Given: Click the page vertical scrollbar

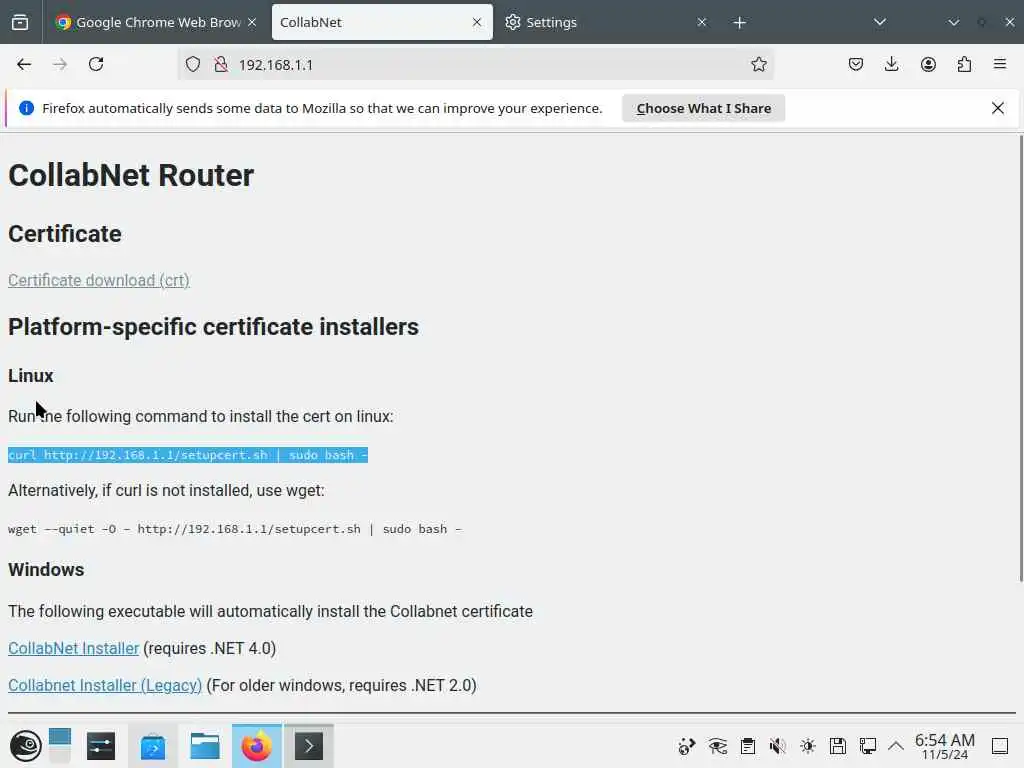Looking at the screenshot, I should point(1020,358).
